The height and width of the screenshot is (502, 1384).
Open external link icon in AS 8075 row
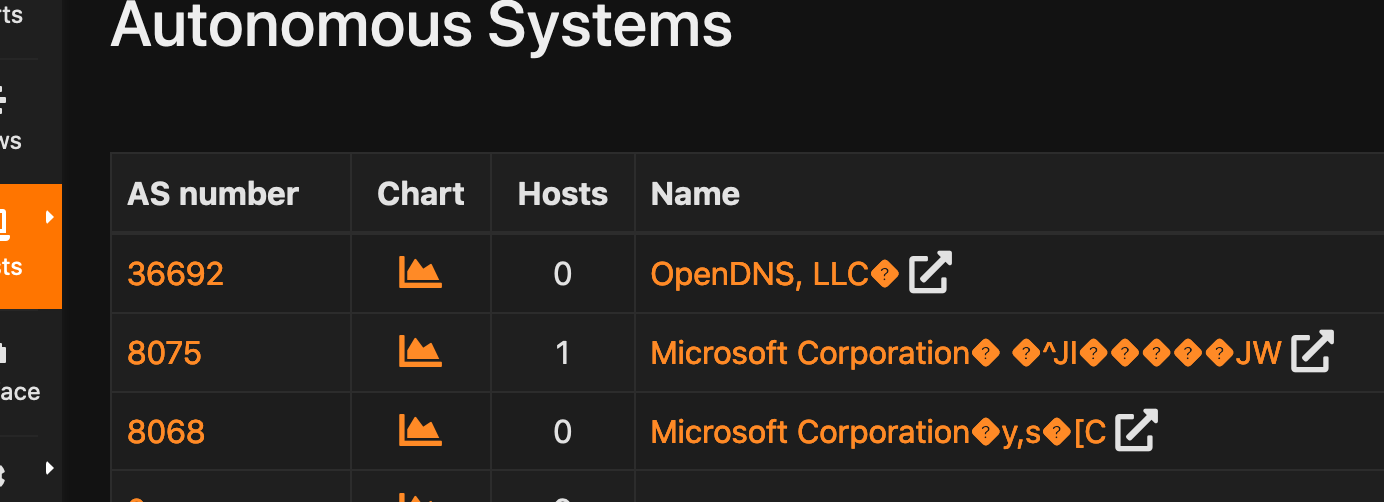pyautogui.click(x=1312, y=352)
